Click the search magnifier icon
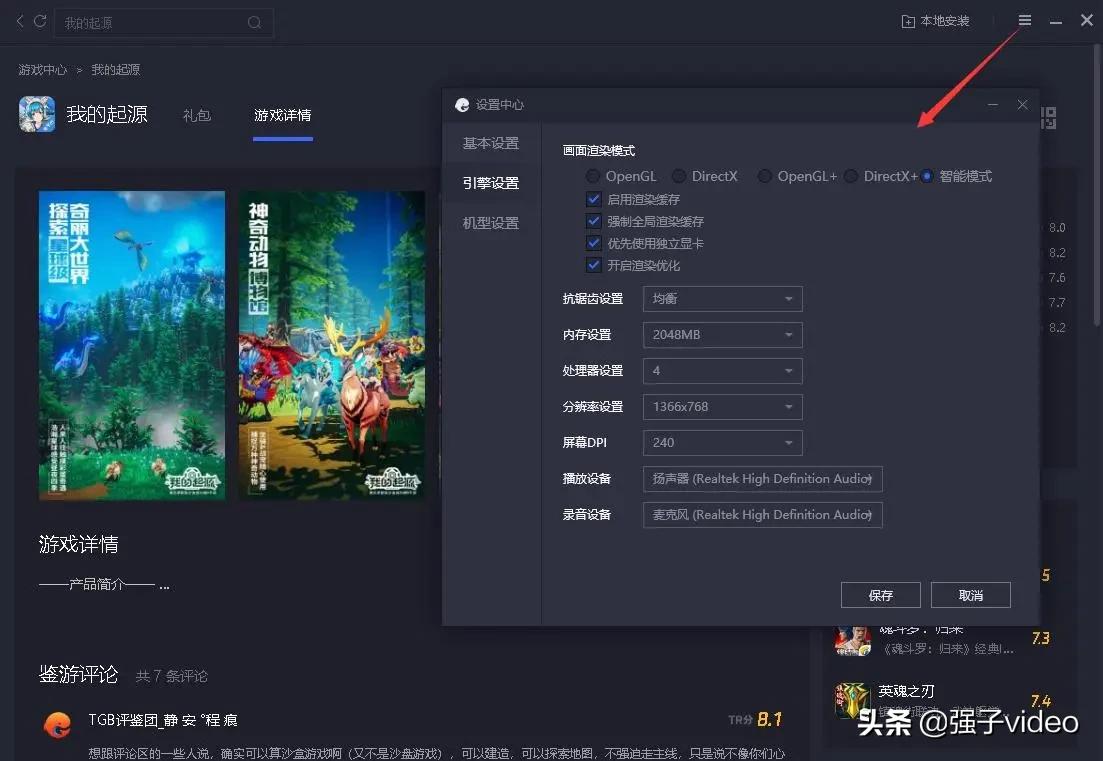1103x761 pixels. point(253,22)
